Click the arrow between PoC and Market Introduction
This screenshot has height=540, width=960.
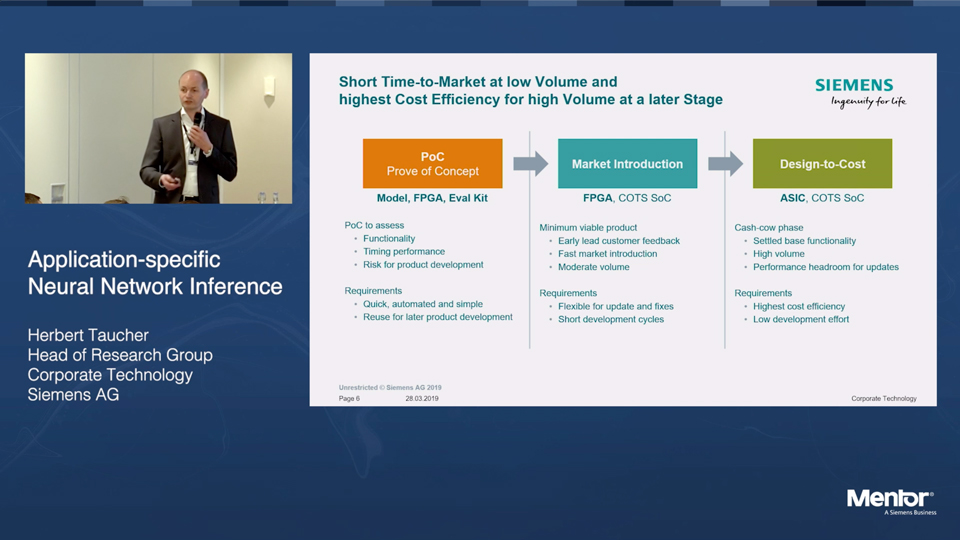click(530, 164)
